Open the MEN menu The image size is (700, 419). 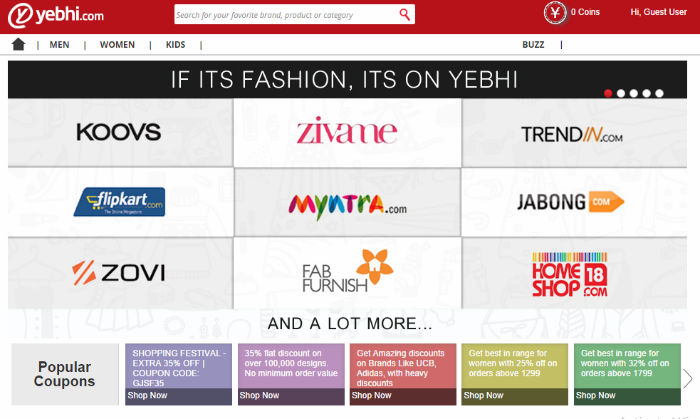(x=59, y=45)
